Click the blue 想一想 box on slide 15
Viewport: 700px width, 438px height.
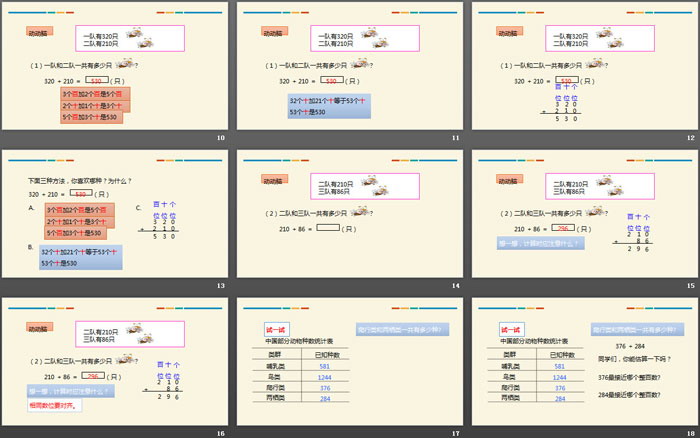[541, 243]
